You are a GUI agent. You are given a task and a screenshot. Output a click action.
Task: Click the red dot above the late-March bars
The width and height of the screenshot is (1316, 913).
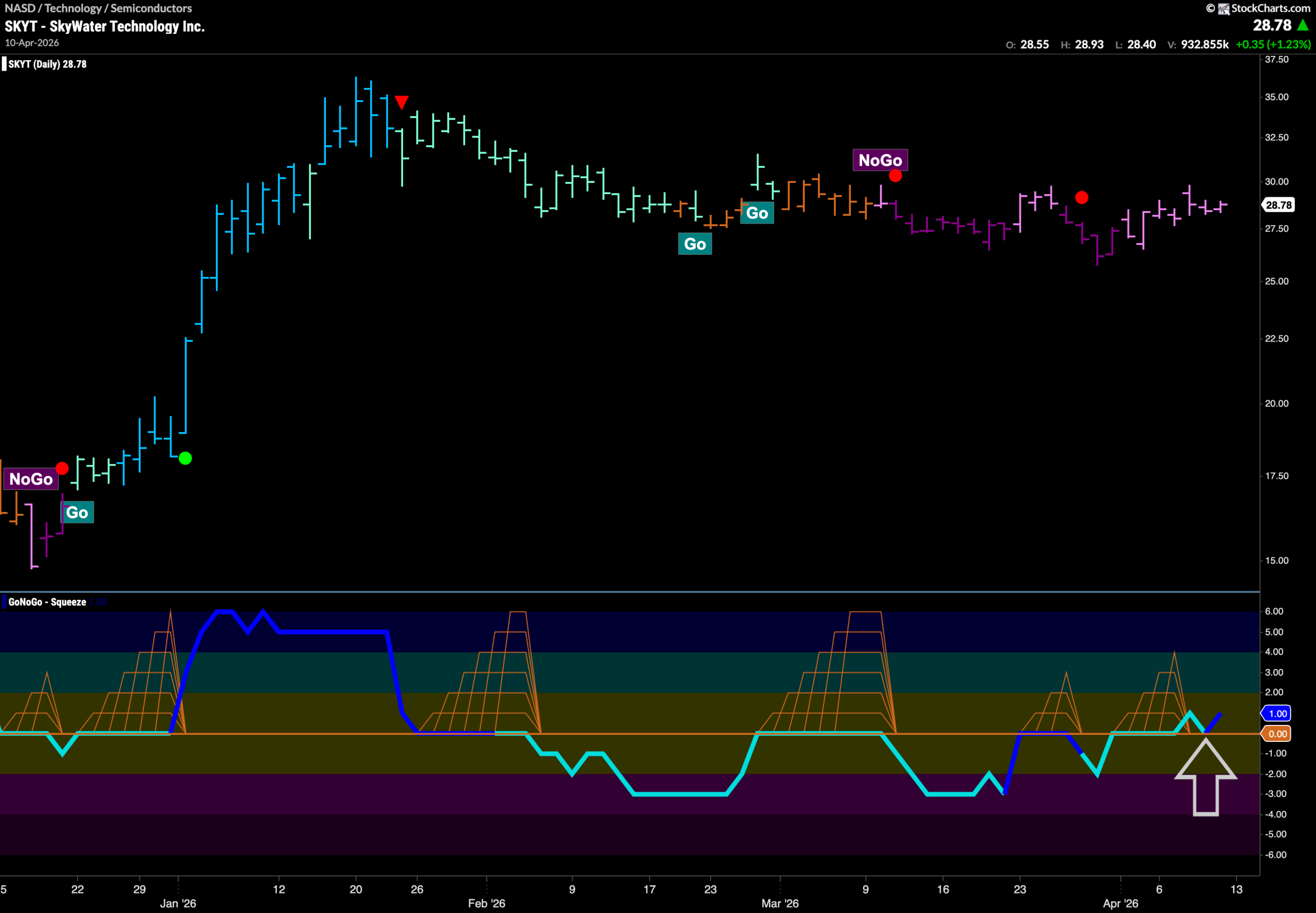pos(1081,197)
